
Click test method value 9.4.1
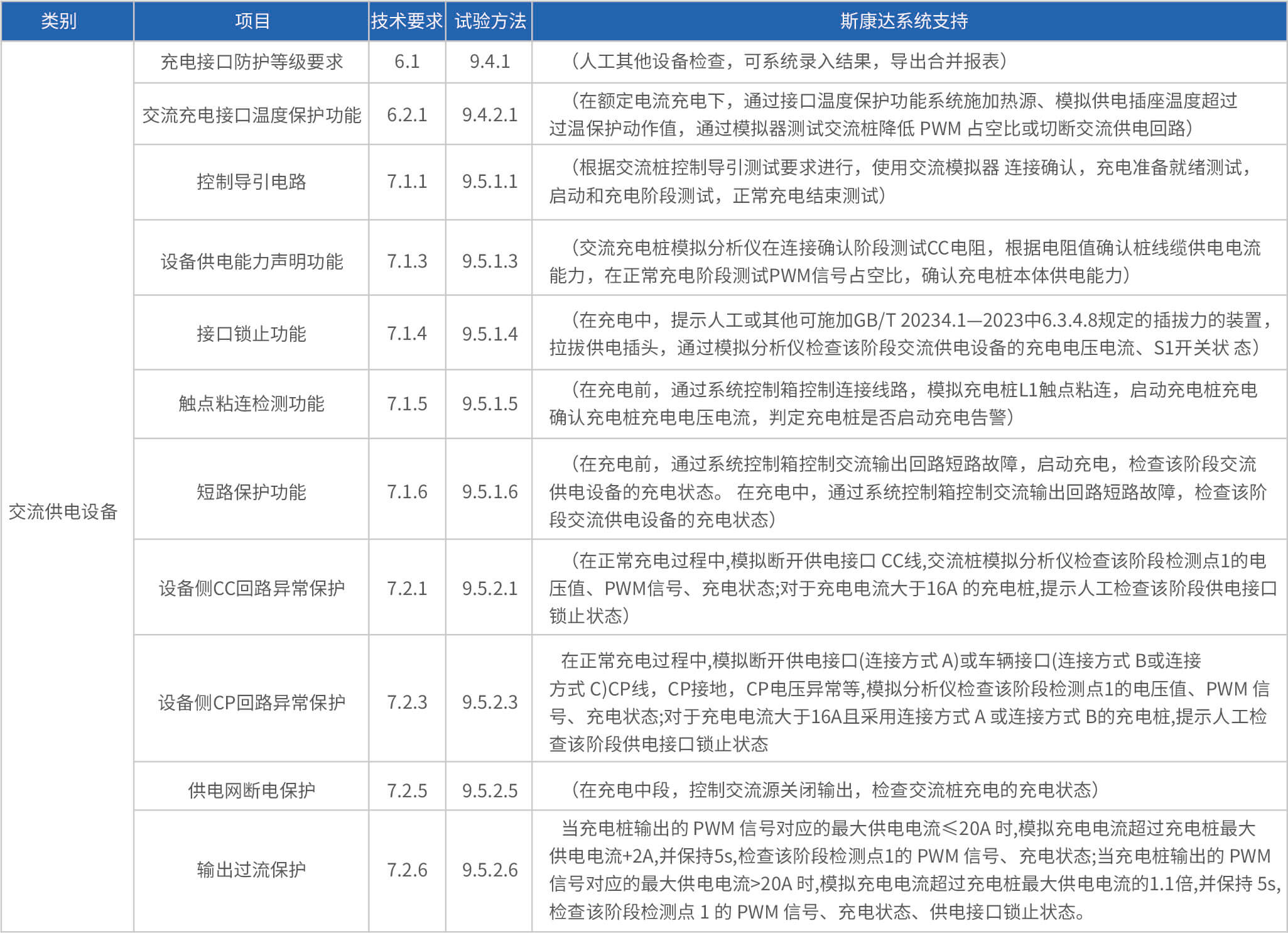[490, 62]
